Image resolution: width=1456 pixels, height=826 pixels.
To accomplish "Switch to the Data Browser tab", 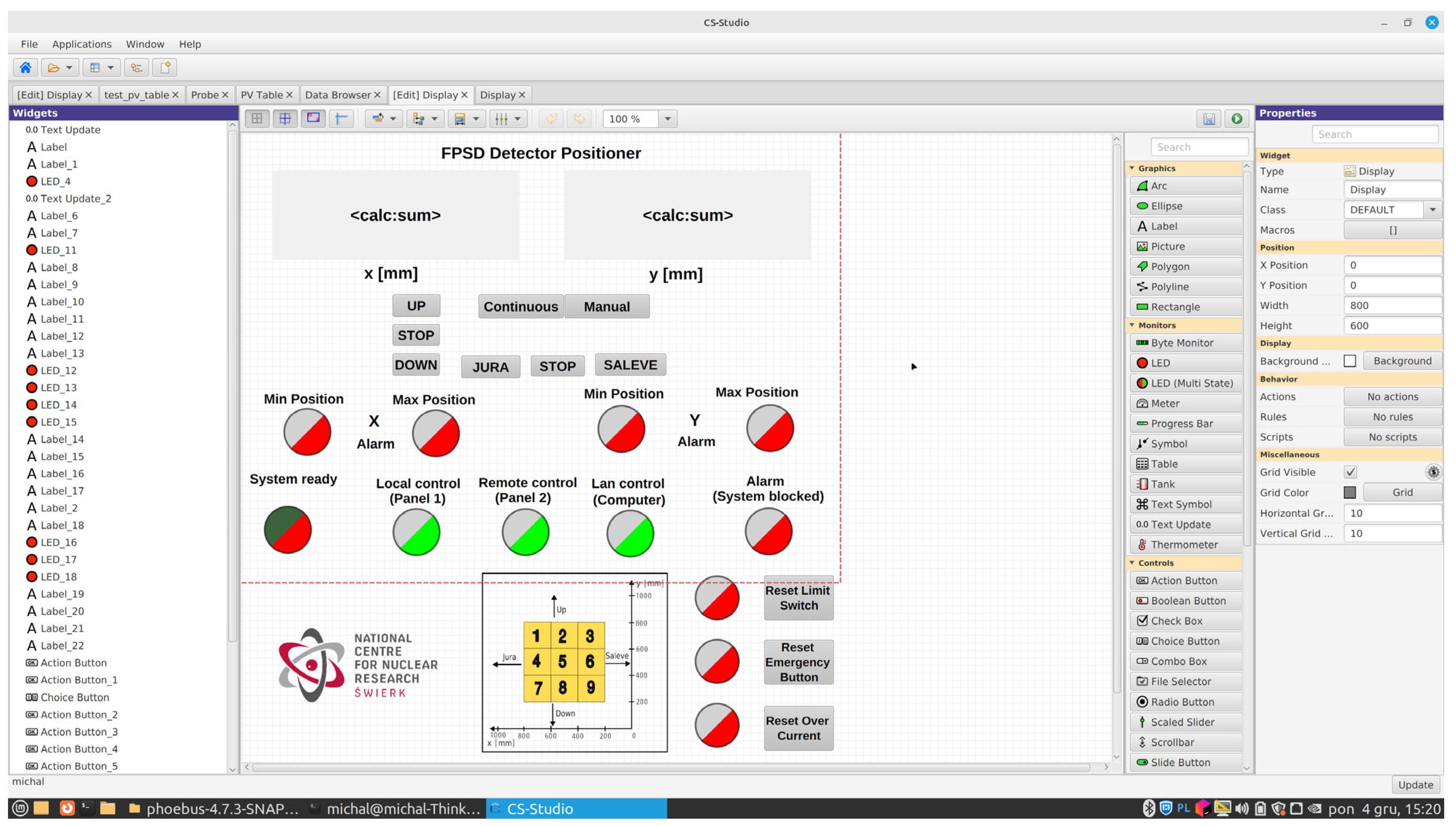I will (338, 95).
